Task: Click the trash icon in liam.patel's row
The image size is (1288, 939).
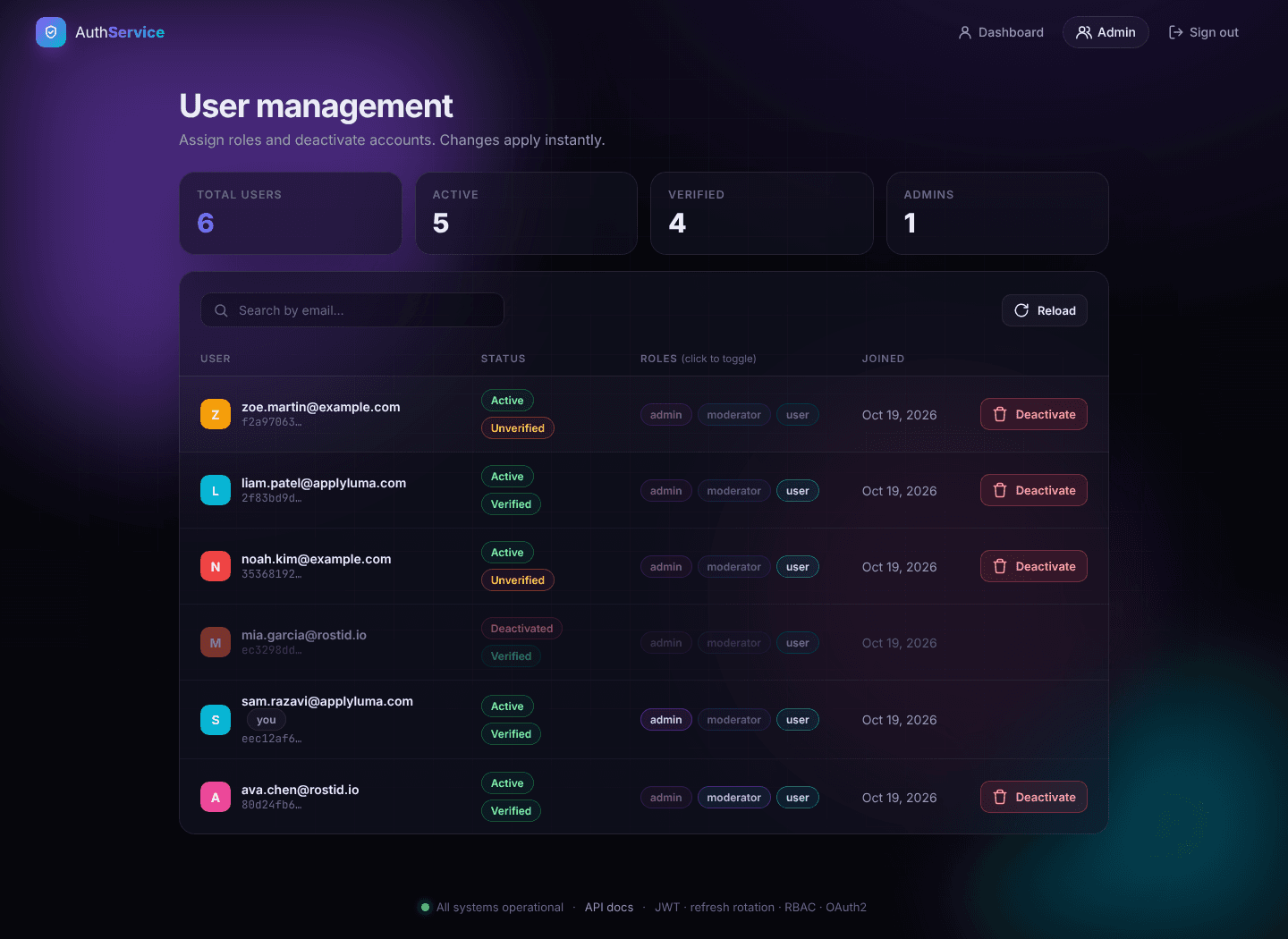Action: click(x=1000, y=490)
